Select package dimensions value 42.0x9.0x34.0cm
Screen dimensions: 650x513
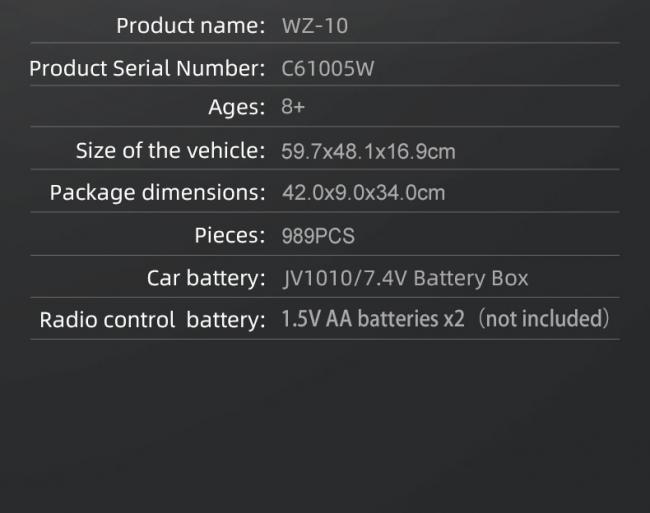coord(364,193)
